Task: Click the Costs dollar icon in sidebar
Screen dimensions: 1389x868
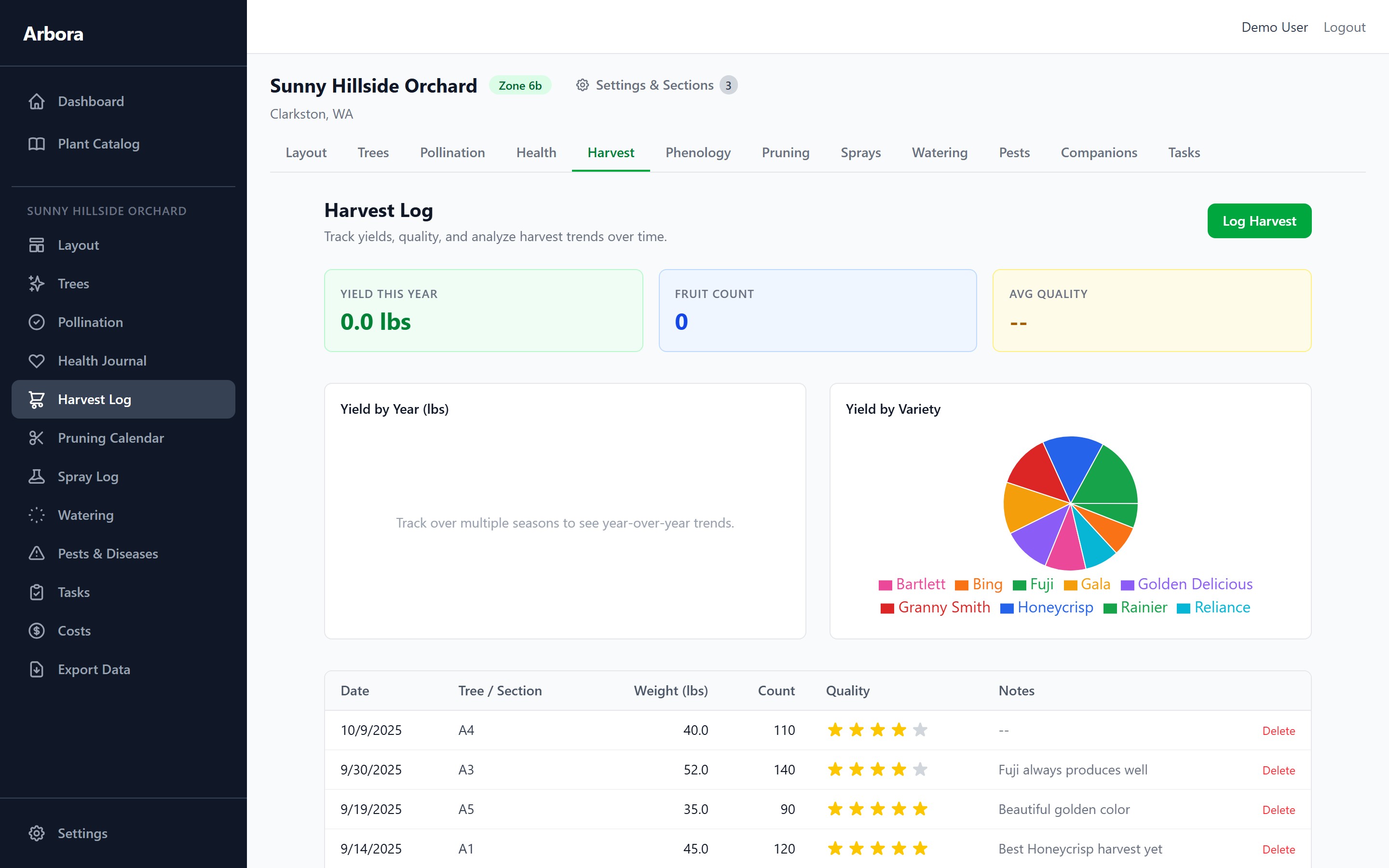Action: tap(37, 630)
